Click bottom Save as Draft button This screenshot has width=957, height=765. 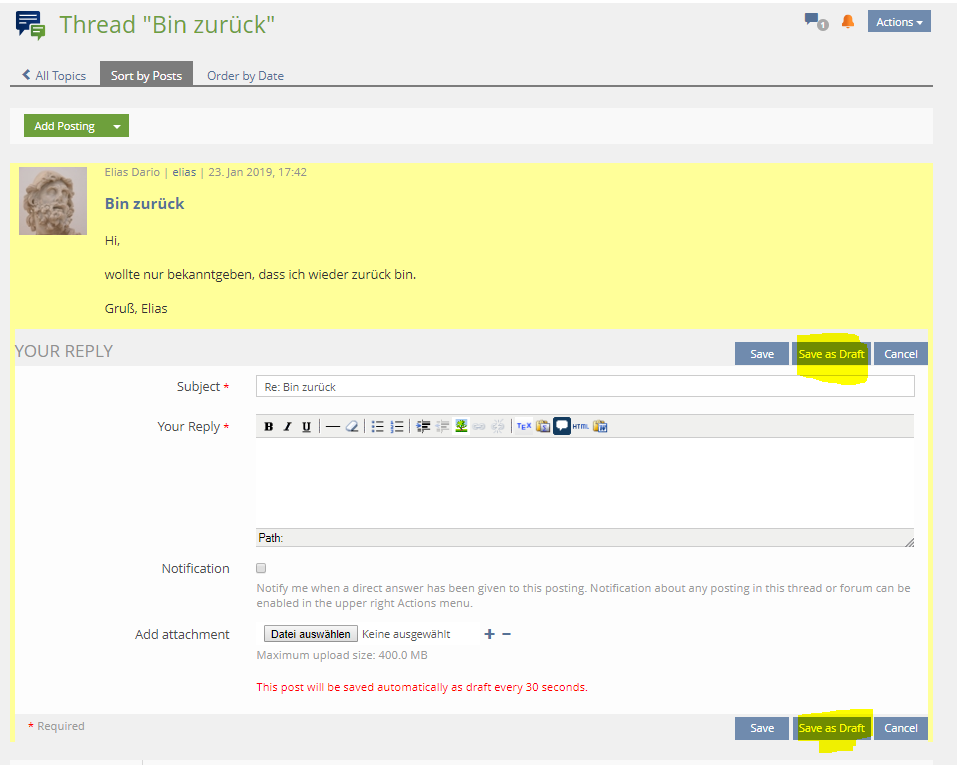831,728
